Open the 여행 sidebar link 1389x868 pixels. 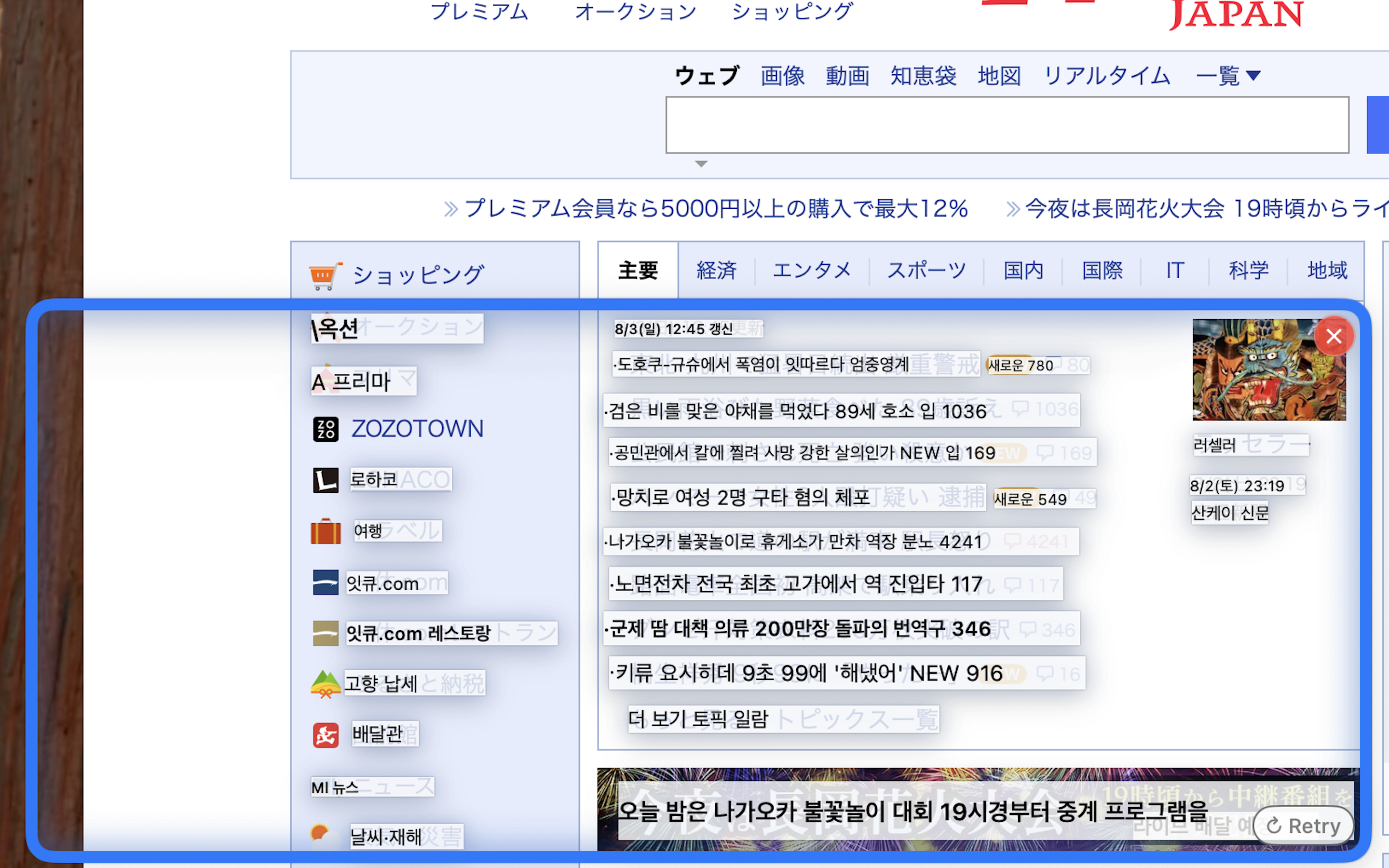tap(397, 530)
